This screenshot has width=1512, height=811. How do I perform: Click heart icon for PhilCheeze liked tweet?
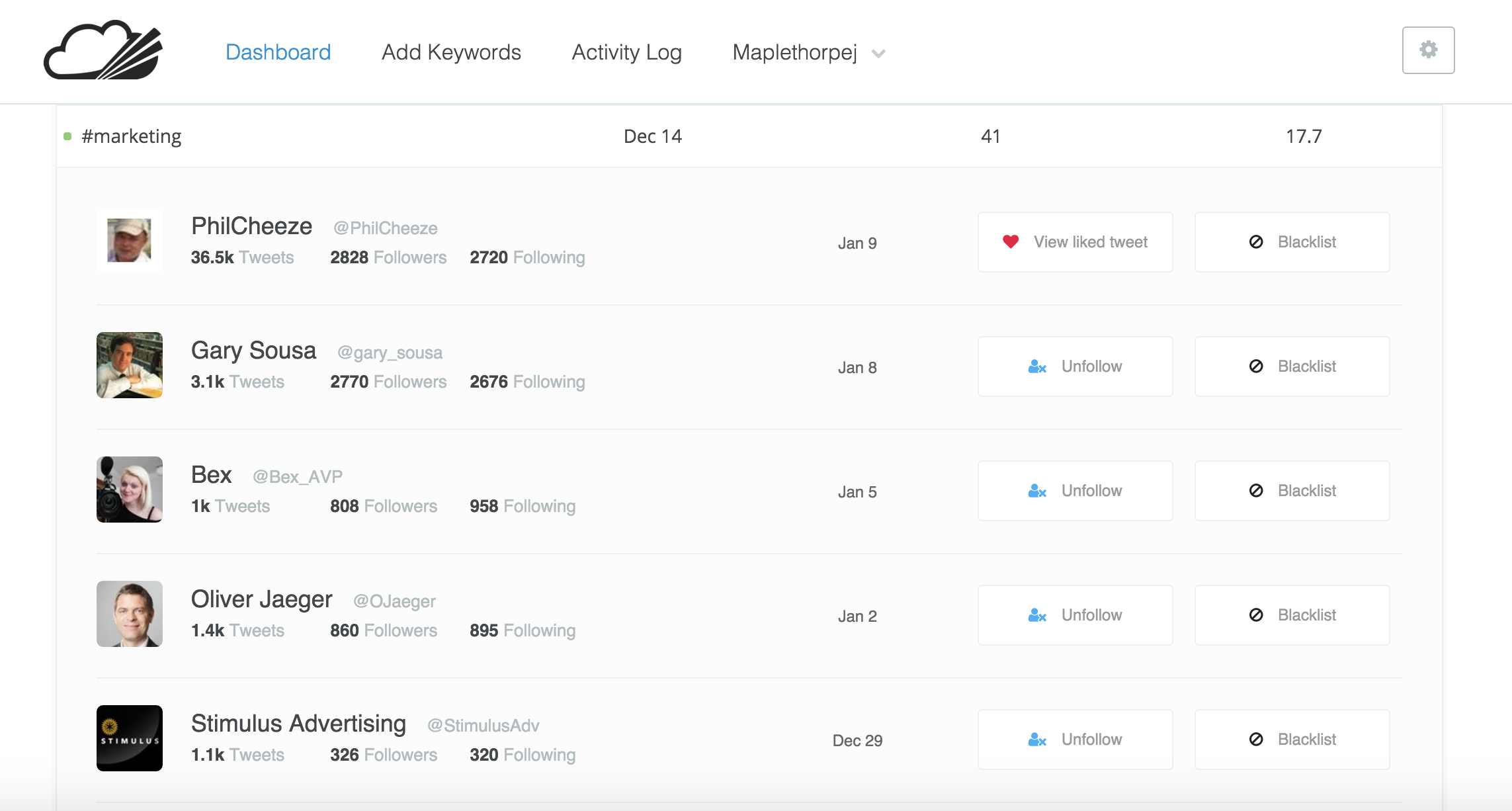1010,242
